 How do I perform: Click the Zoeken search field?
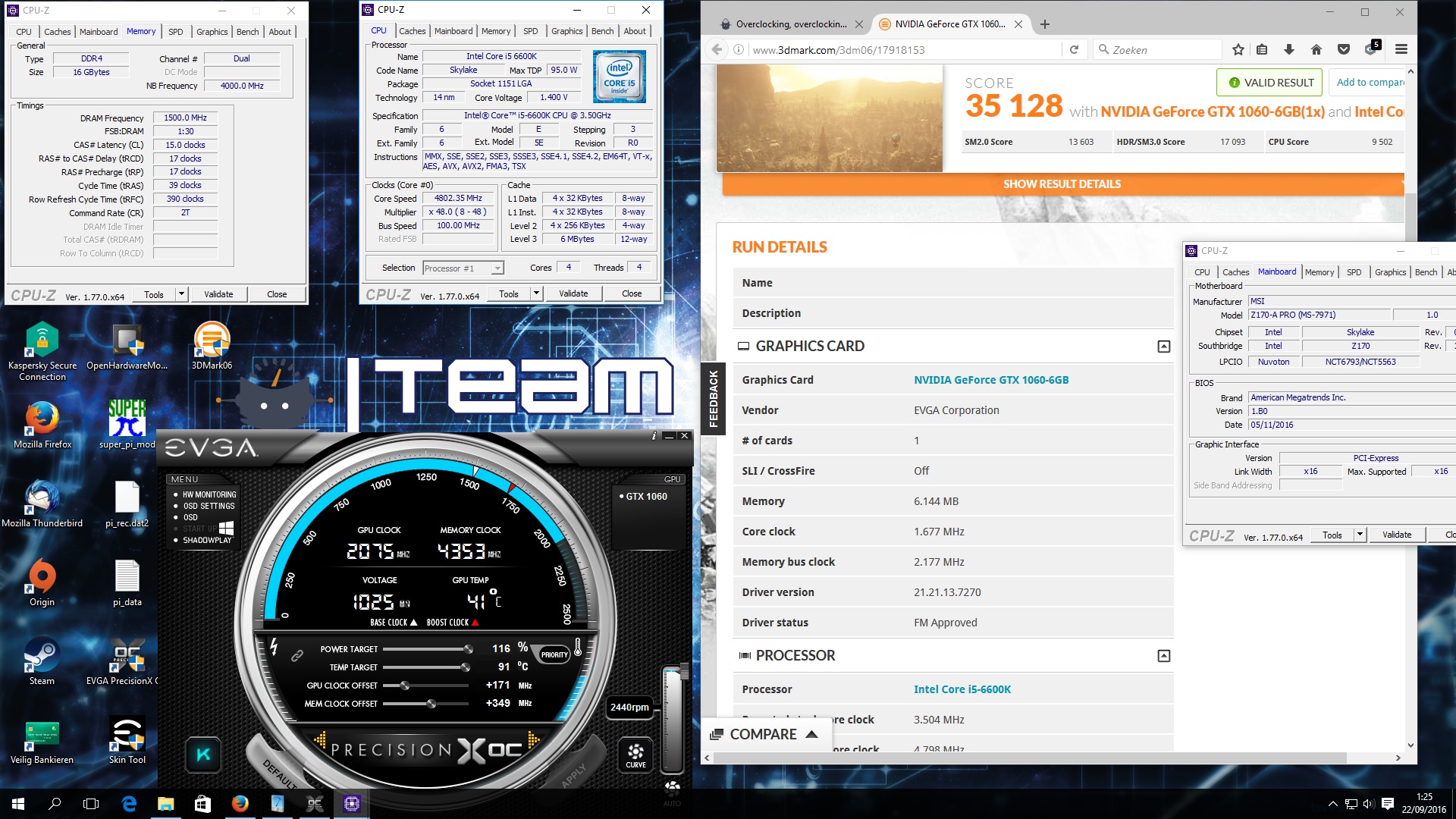pyautogui.click(x=1156, y=49)
